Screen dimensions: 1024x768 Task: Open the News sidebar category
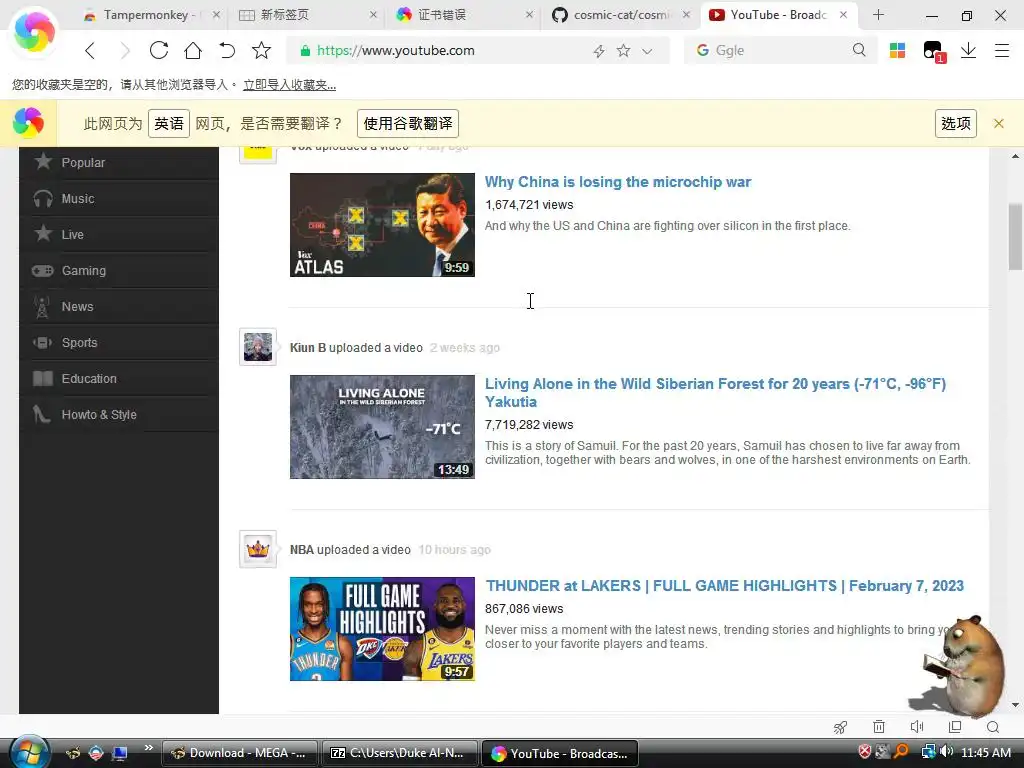[x=119, y=306]
